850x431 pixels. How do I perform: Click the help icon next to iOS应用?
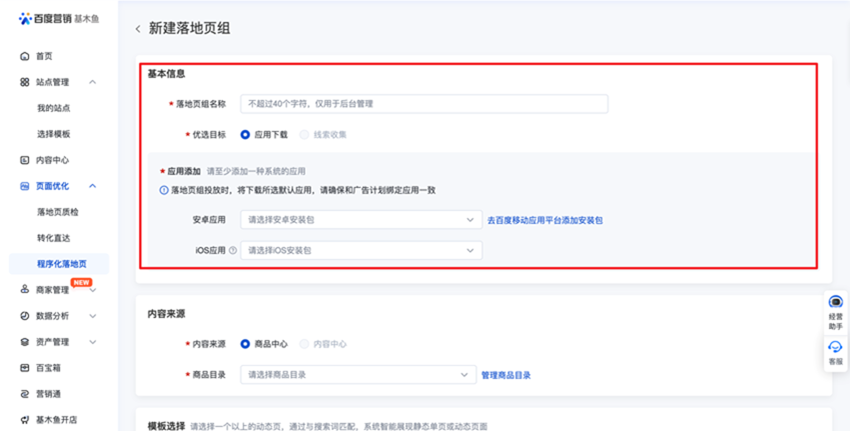point(233,250)
